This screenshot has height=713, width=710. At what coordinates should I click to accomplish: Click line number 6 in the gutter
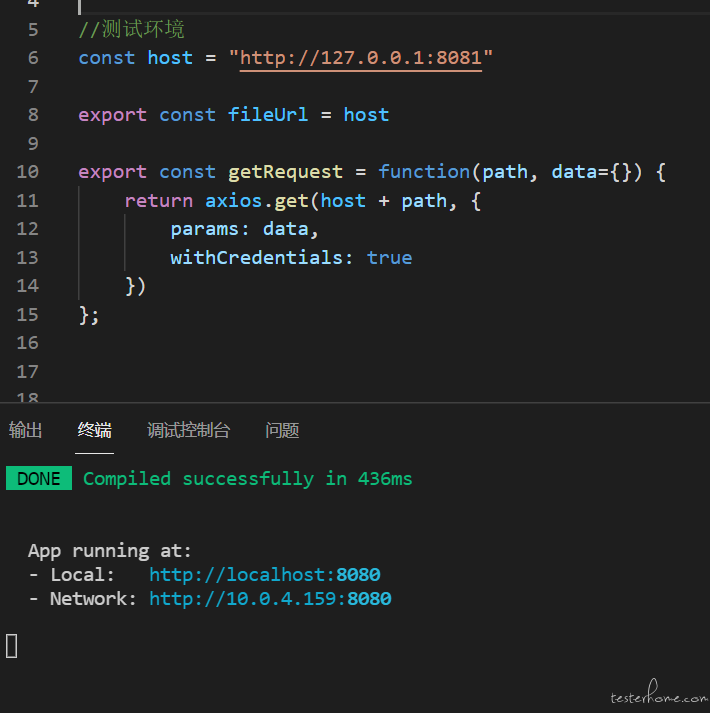point(33,58)
